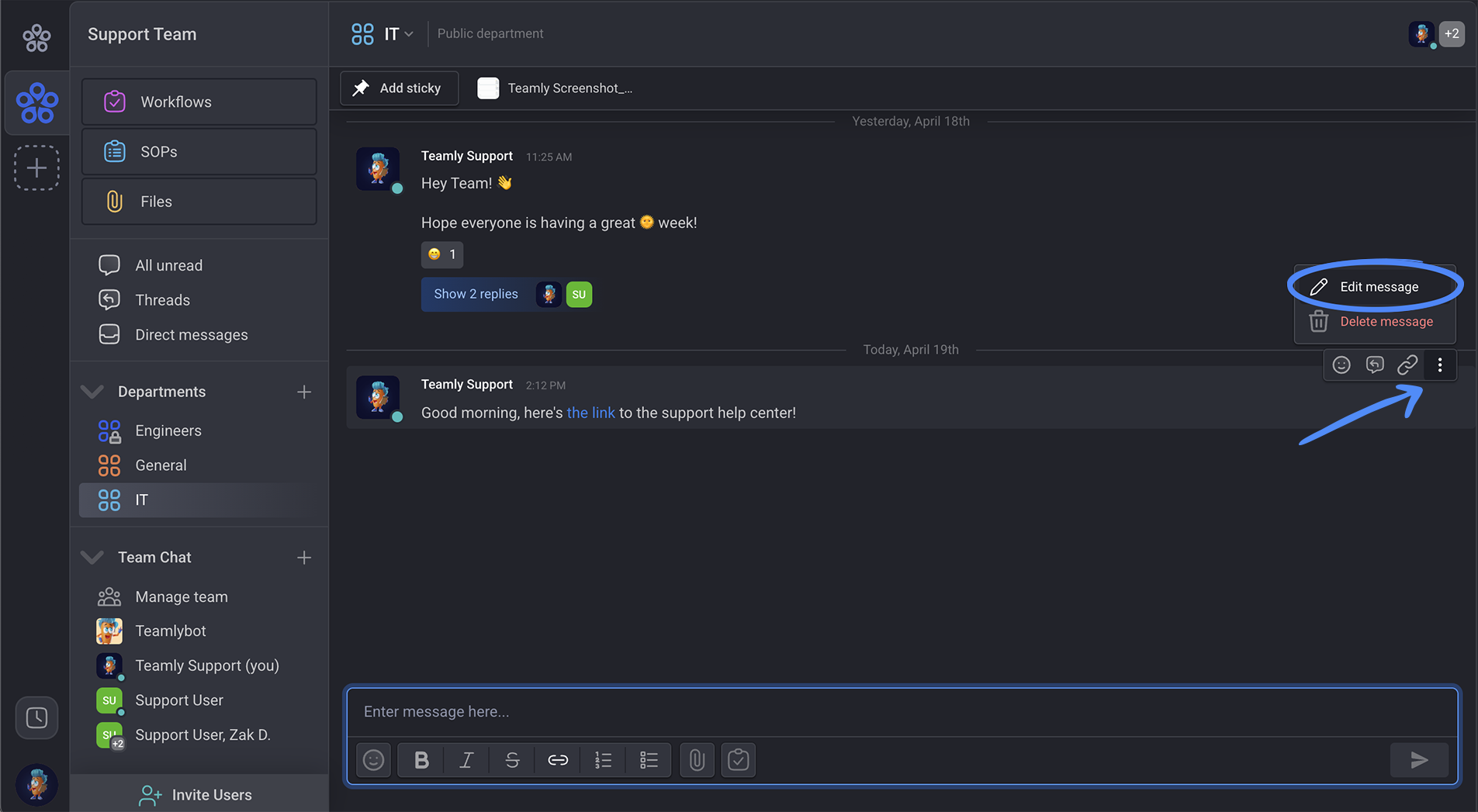Toggle bulleted list

[x=649, y=760]
